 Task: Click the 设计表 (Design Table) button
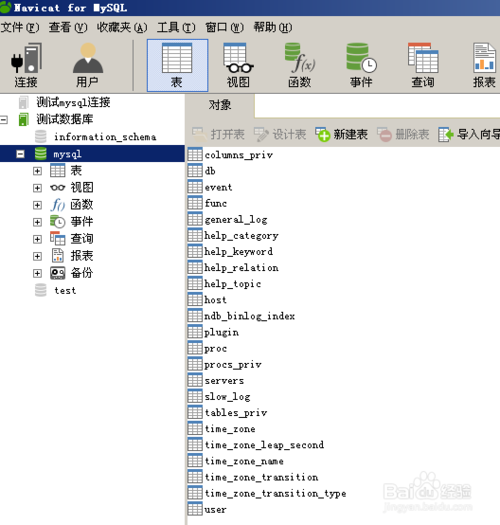coord(280,134)
